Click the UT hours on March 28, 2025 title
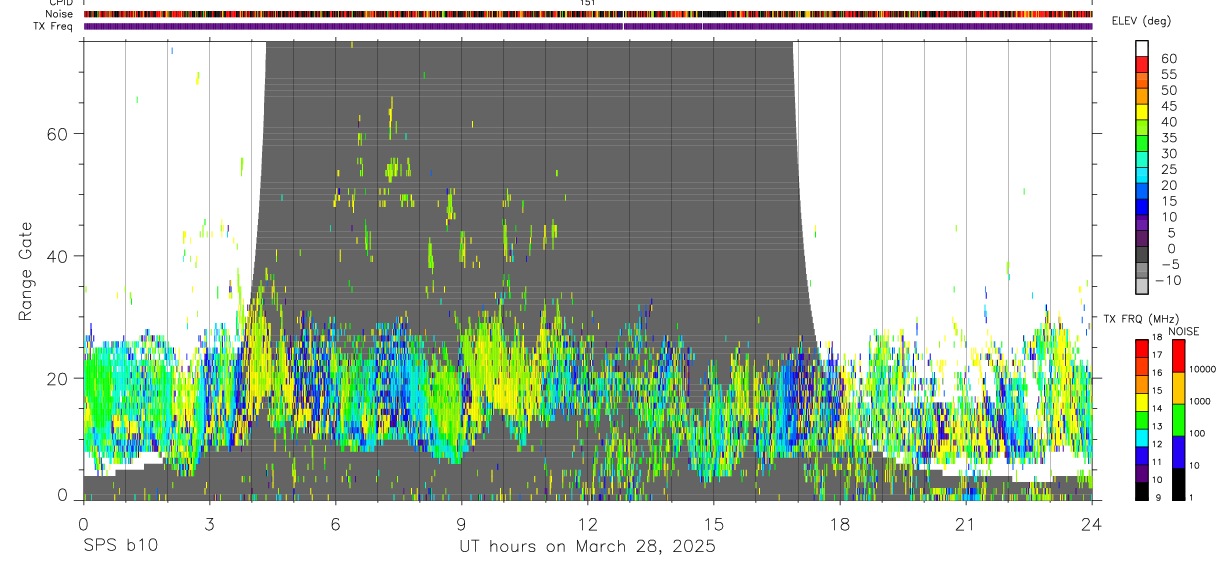Viewport: 1228px width, 567px height. [587, 547]
